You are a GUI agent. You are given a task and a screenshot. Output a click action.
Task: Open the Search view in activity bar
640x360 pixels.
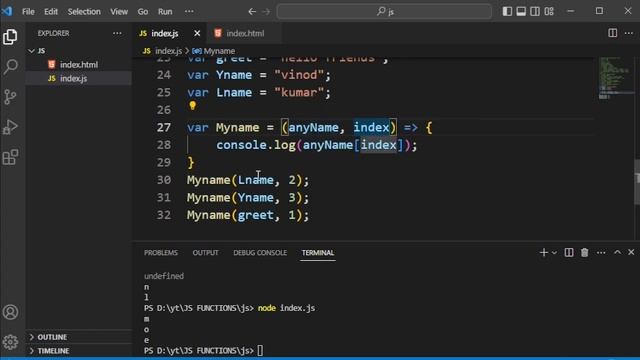click(x=10, y=67)
